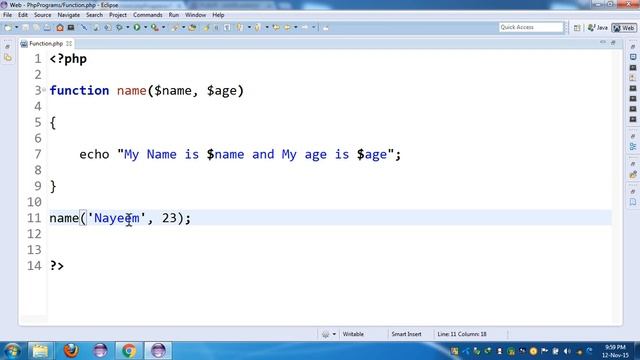Open the Source menu

42,15
